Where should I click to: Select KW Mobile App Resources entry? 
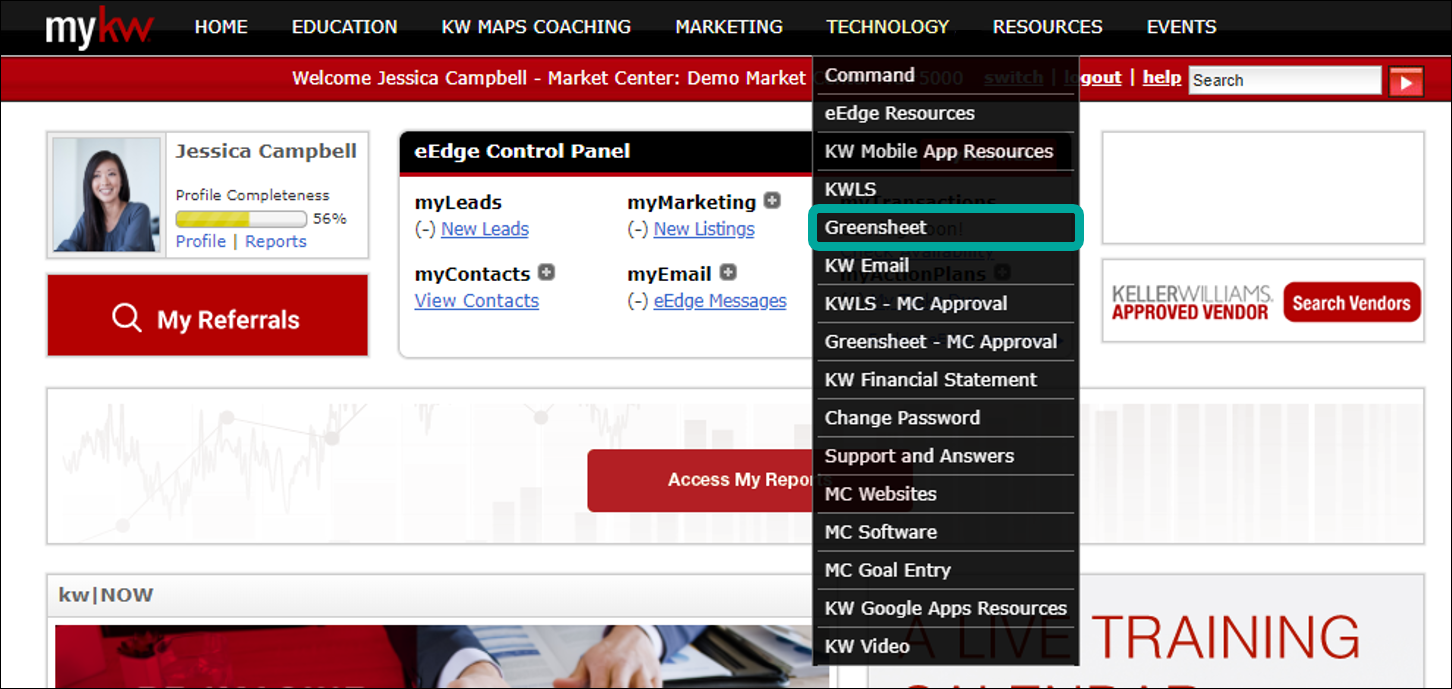pos(946,151)
